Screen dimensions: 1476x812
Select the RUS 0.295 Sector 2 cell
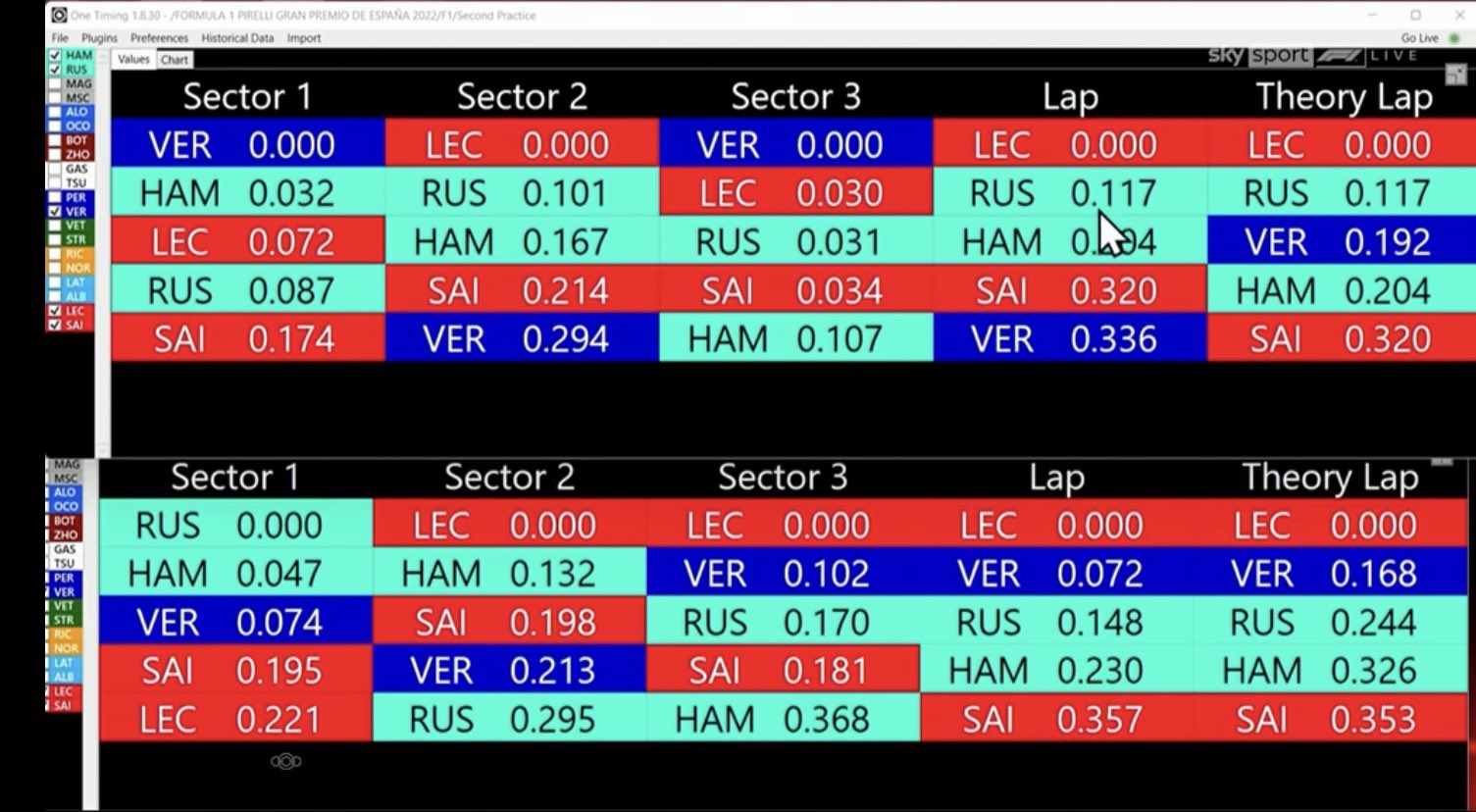pyautogui.click(x=509, y=720)
